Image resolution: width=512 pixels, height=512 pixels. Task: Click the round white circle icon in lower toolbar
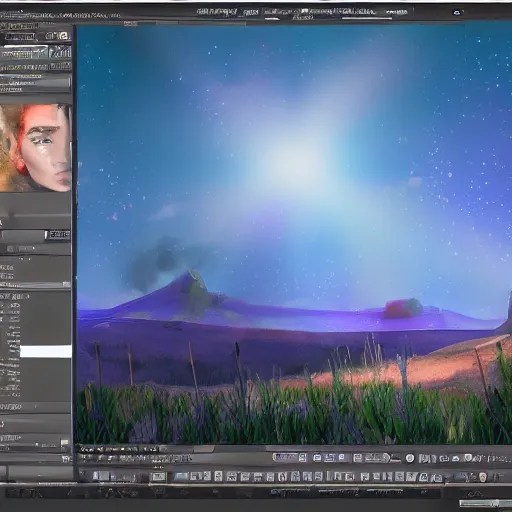click(410, 459)
